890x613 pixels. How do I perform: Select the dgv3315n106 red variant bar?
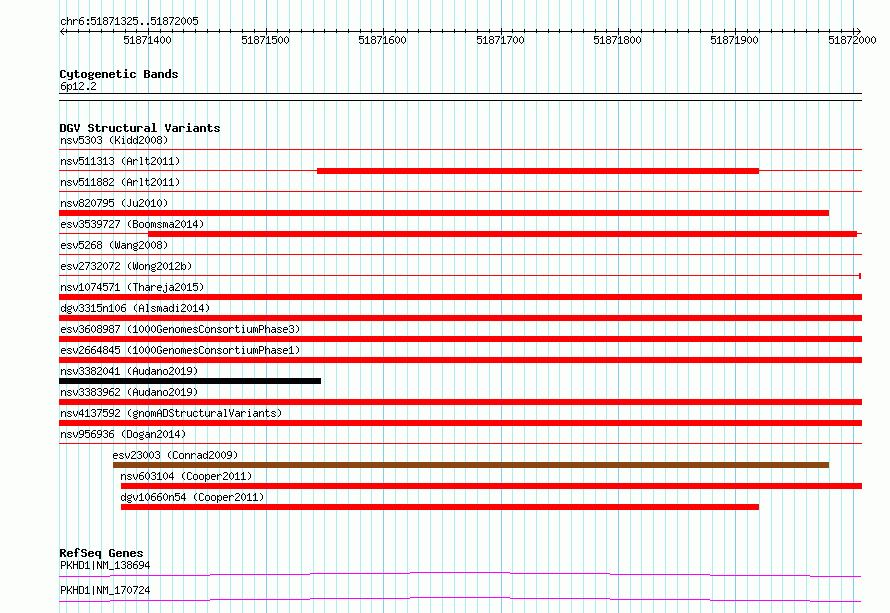pyautogui.click(x=460, y=318)
